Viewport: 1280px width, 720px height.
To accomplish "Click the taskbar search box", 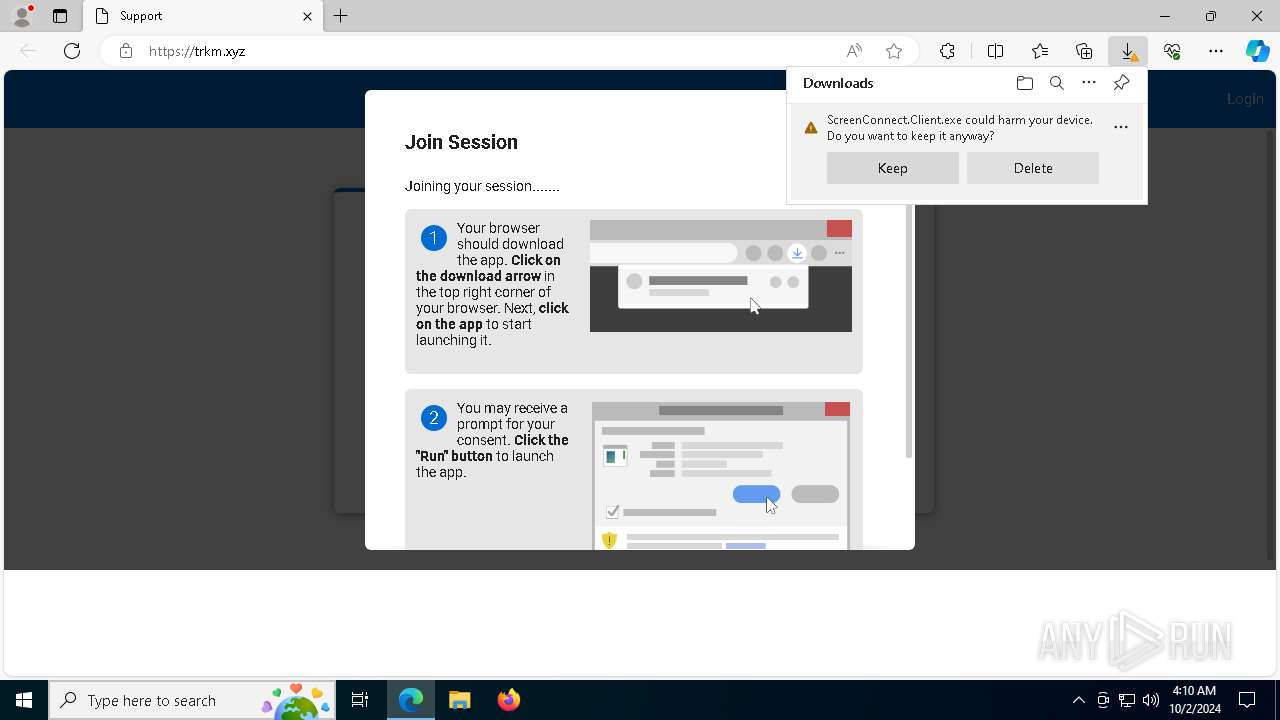I will [x=192, y=700].
